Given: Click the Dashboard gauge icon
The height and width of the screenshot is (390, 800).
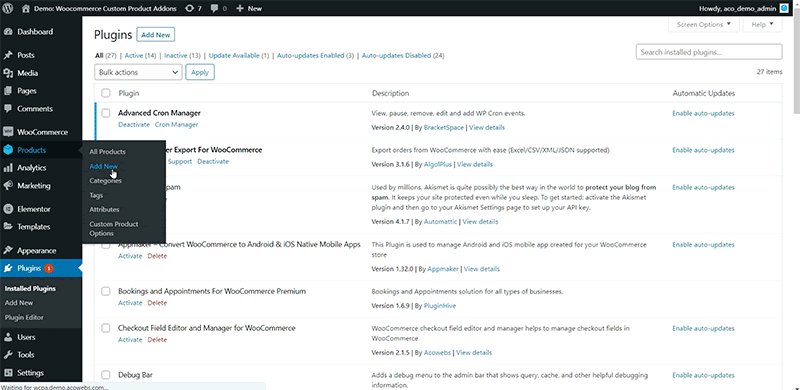Looking at the screenshot, I should tap(8, 32).
